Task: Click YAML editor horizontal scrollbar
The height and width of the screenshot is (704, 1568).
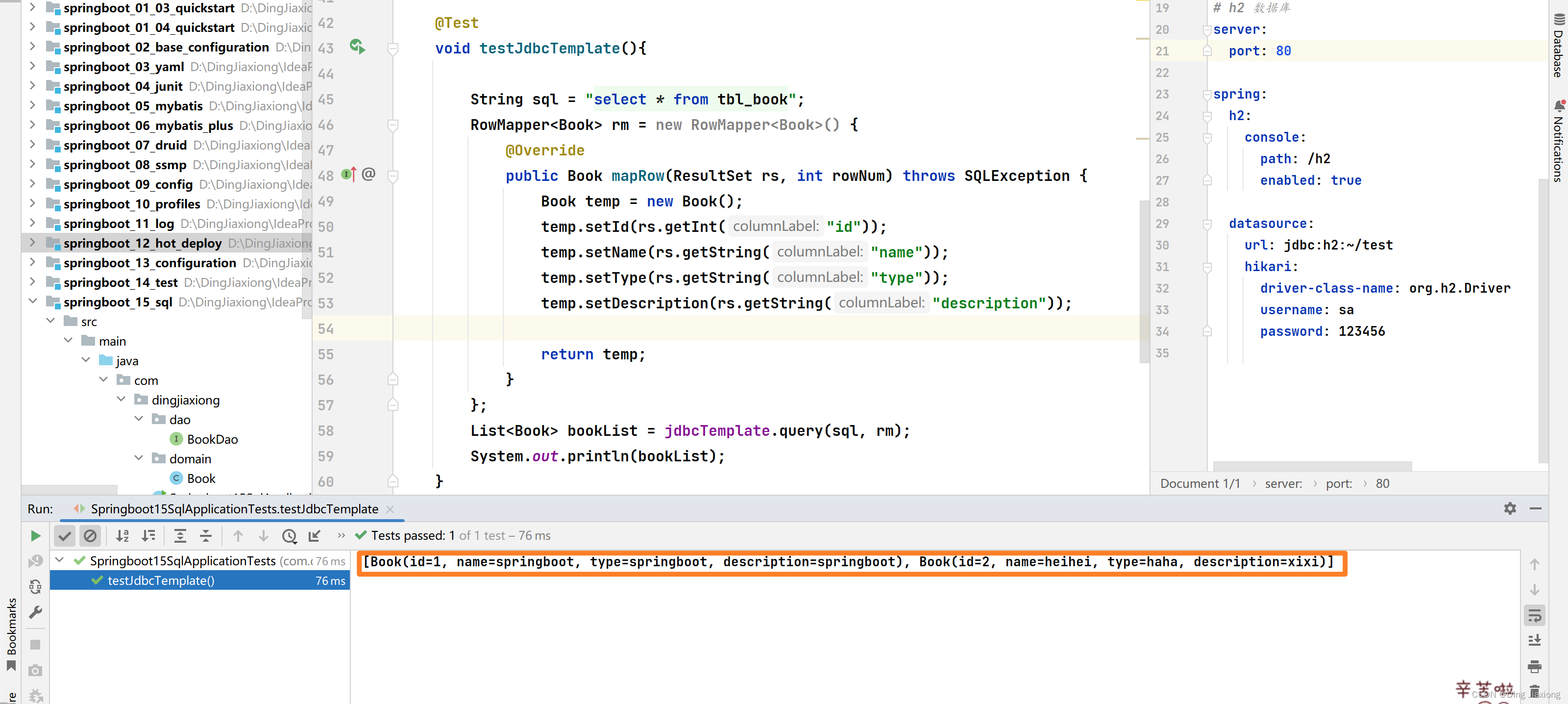Action: 1312,466
